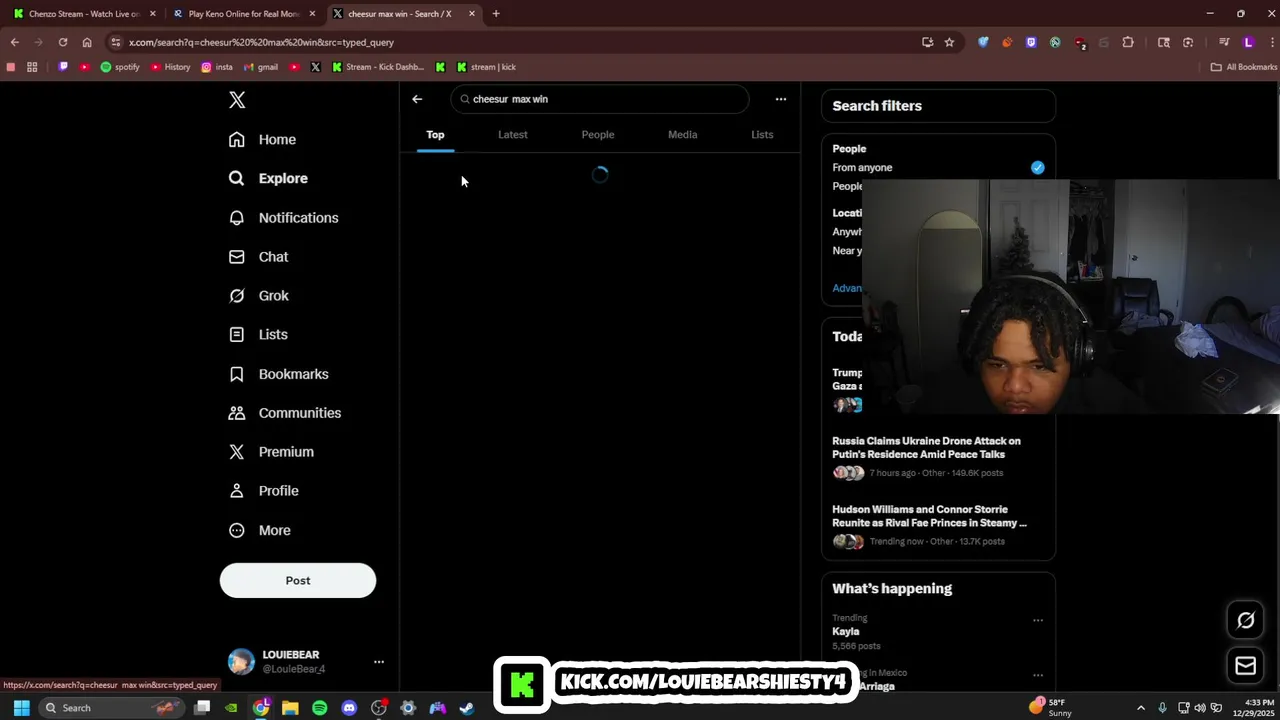Switch to the Chenzo Stream browser tab
Screen dimensions: 1280x720
click(84, 14)
